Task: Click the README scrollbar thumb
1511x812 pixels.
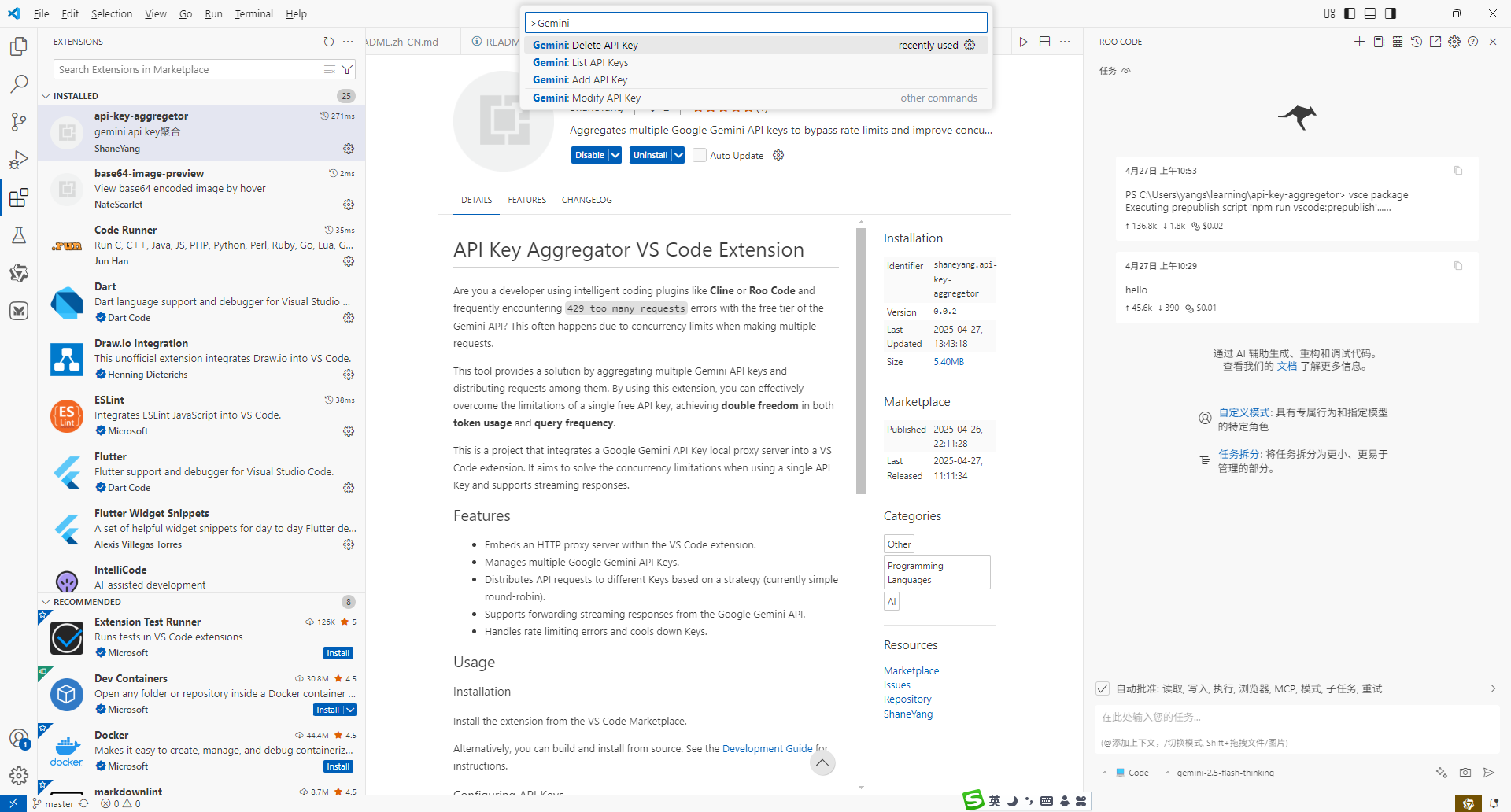Action: [861, 360]
